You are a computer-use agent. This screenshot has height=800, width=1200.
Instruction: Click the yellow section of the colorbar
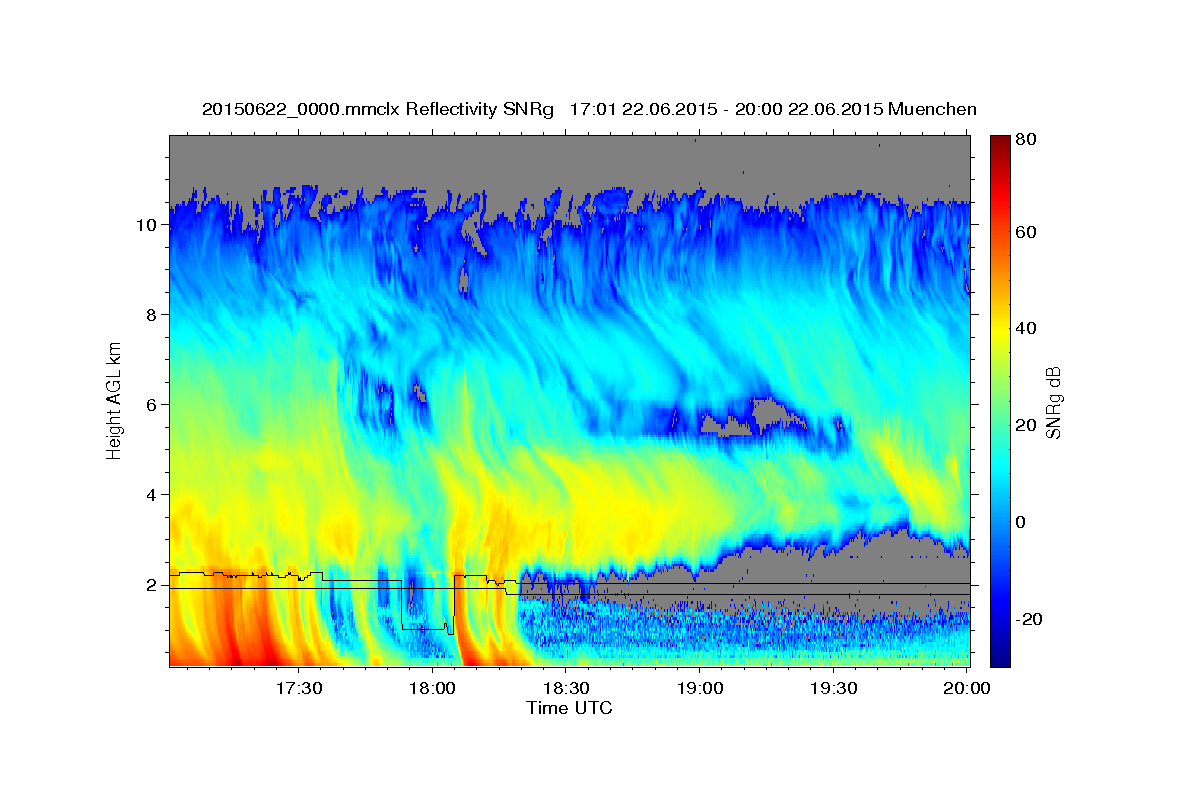click(1000, 330)
